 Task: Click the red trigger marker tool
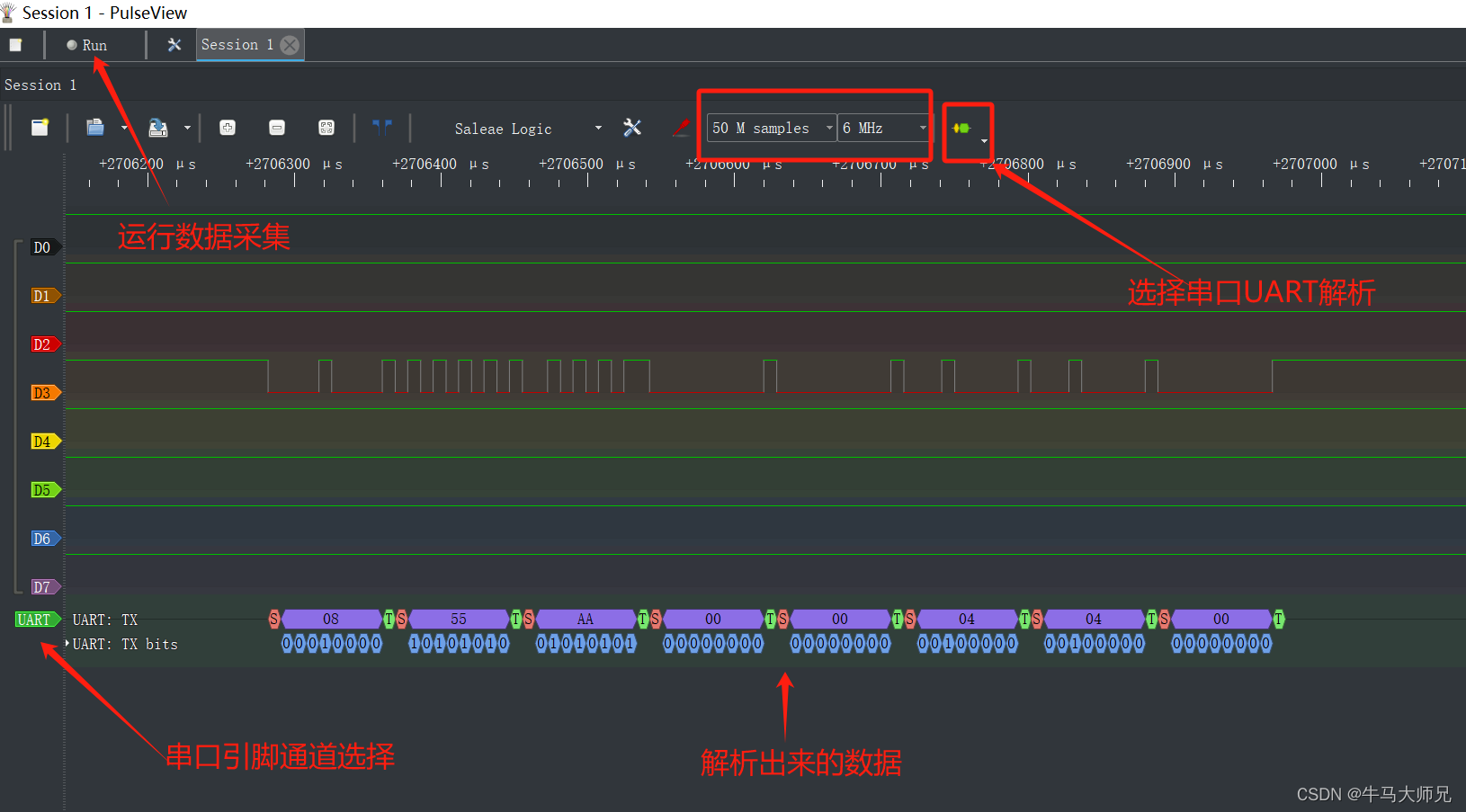(x=681, y=127)
